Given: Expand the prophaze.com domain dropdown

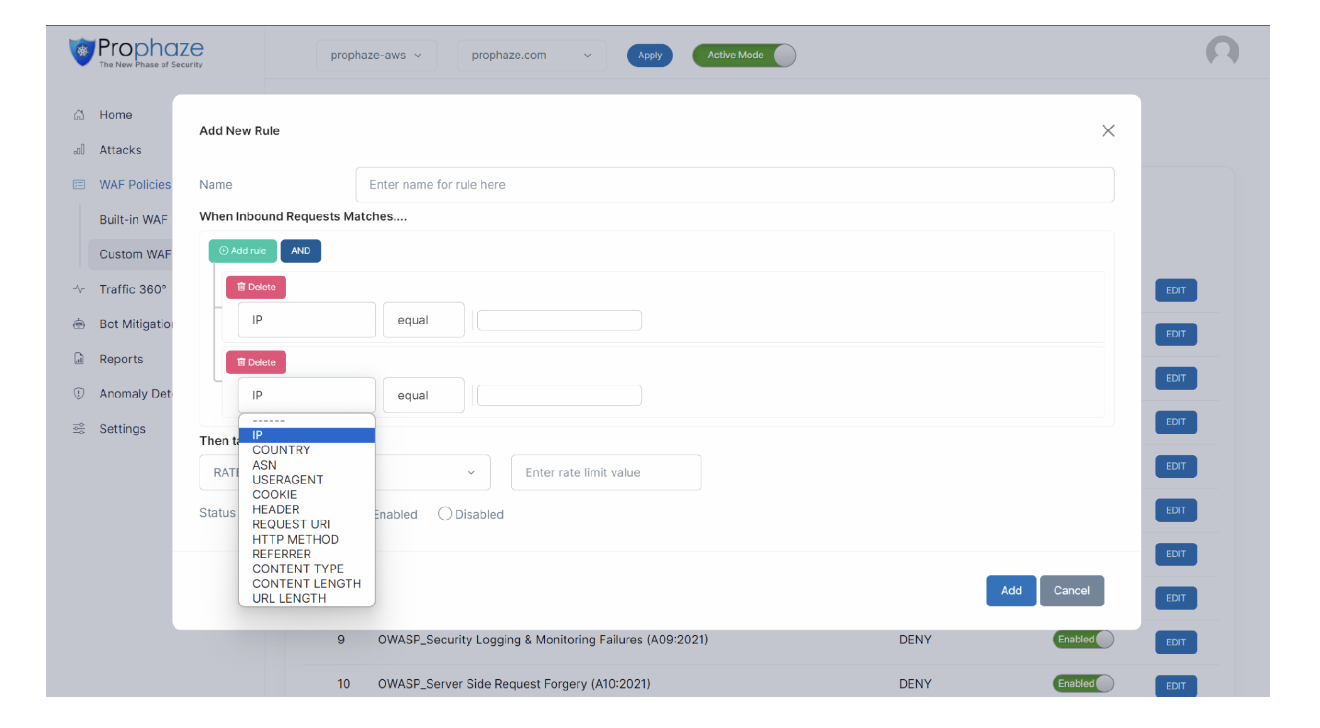Looking at the screenshot, I should (x=531, y=55).
